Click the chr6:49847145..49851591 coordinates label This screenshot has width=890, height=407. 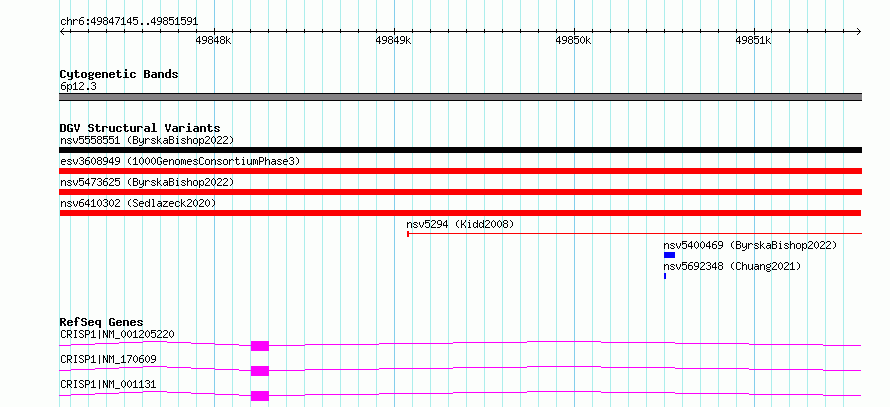pos(129,22)
